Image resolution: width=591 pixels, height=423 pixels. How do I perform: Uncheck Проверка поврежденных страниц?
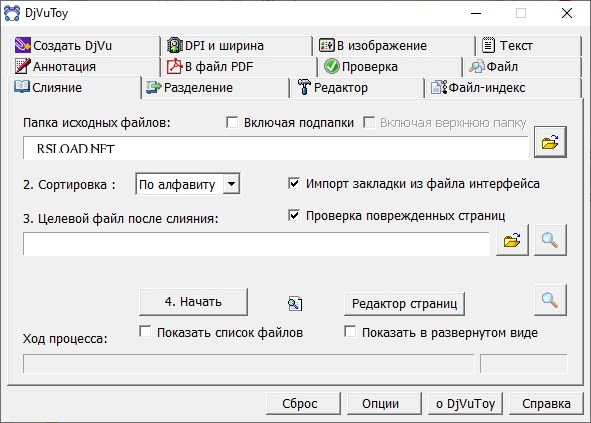point(294,216)
